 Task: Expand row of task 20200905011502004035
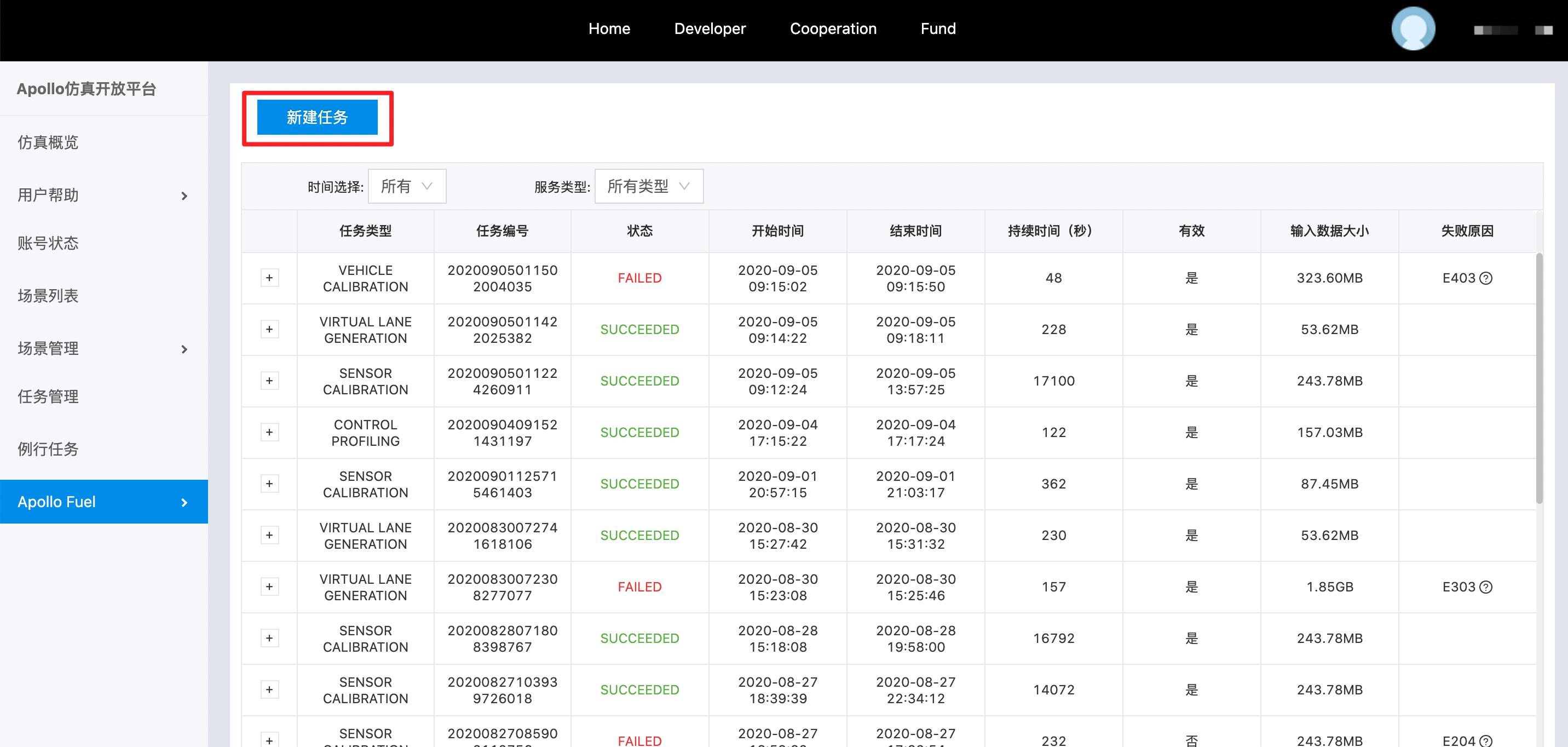pyautogui.click(x=270, y=278)
